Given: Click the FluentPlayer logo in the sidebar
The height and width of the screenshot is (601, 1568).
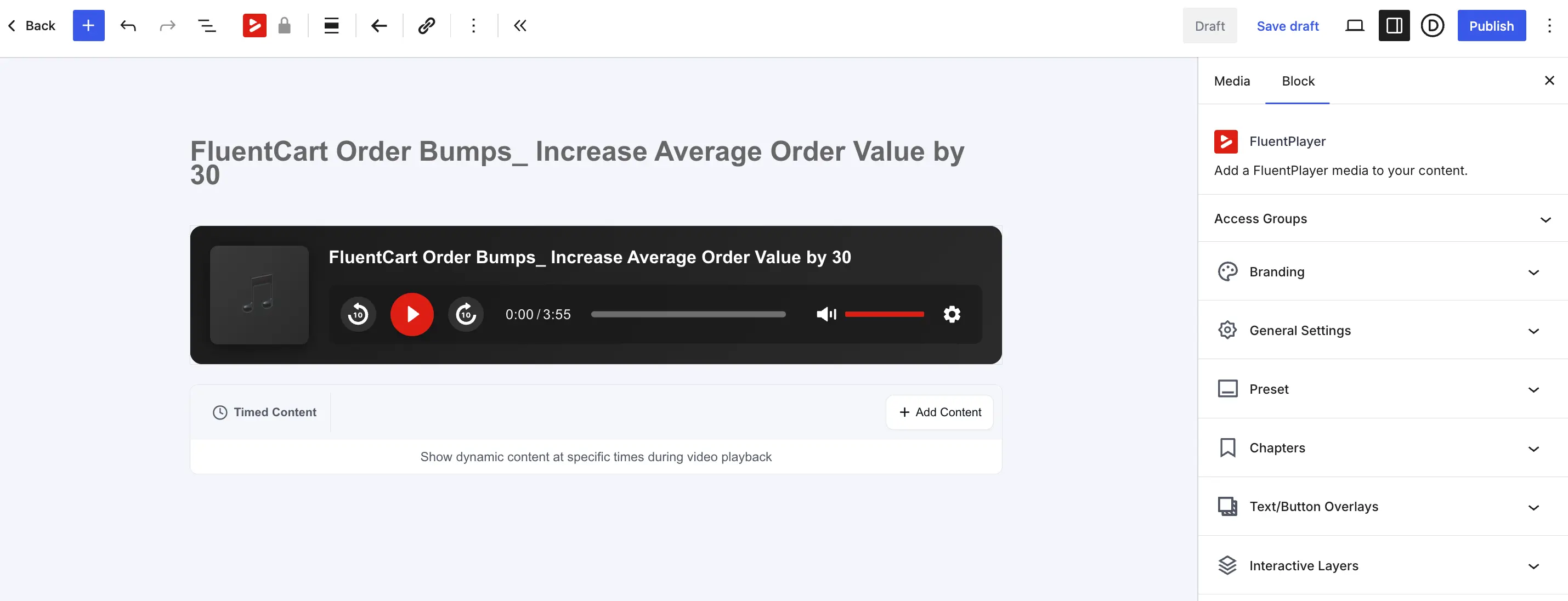Looking at the screenshot, I should [x=1226, y=141].
